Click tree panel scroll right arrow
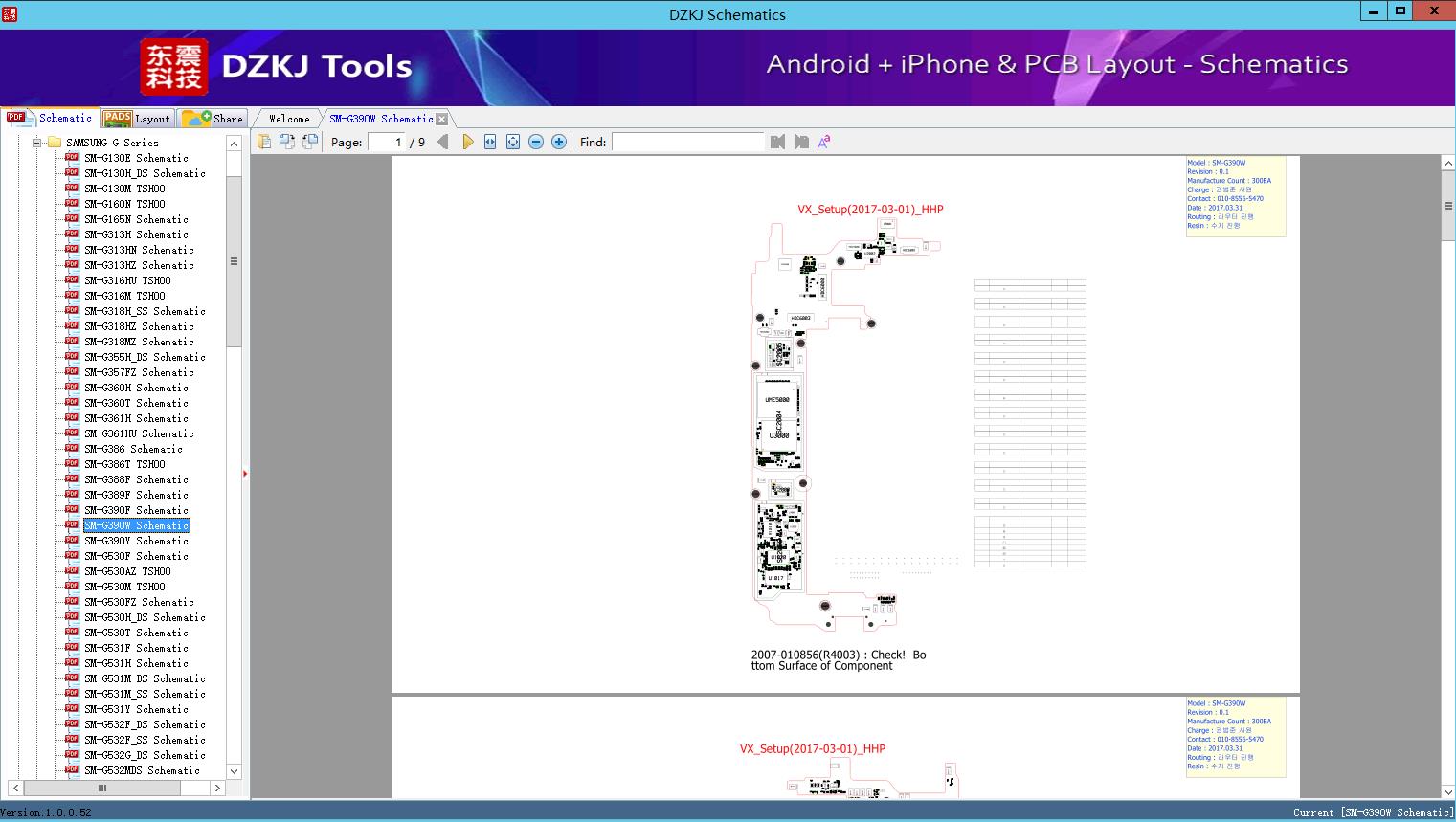This screenshot has width=1456, height=822. tap(217, 789)
